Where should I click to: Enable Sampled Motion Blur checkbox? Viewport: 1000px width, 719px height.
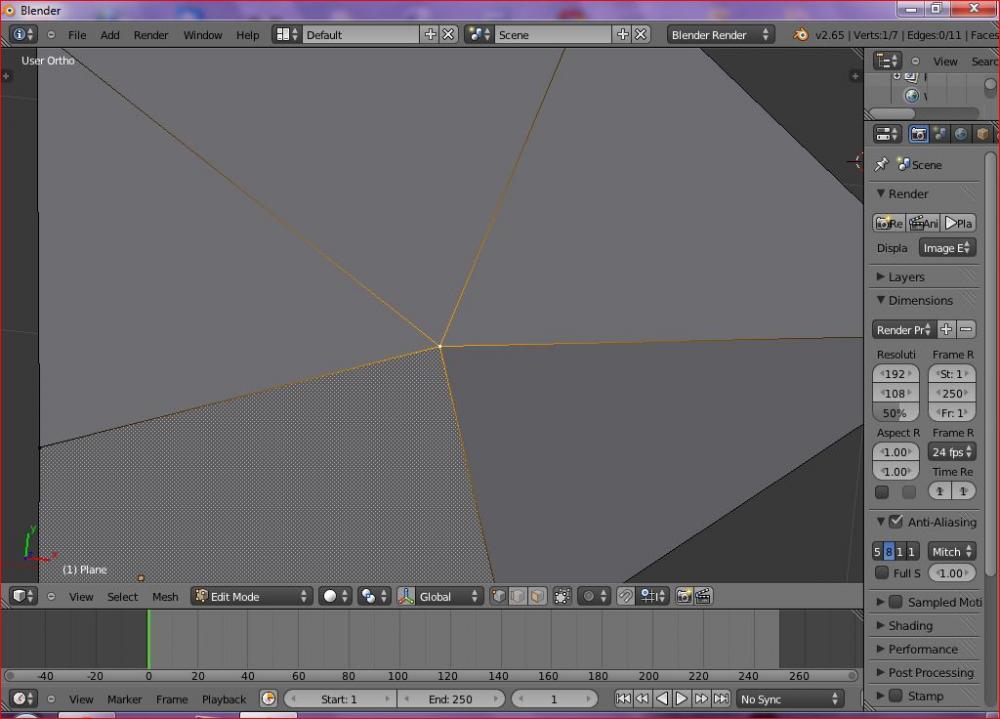coord(896,602)
